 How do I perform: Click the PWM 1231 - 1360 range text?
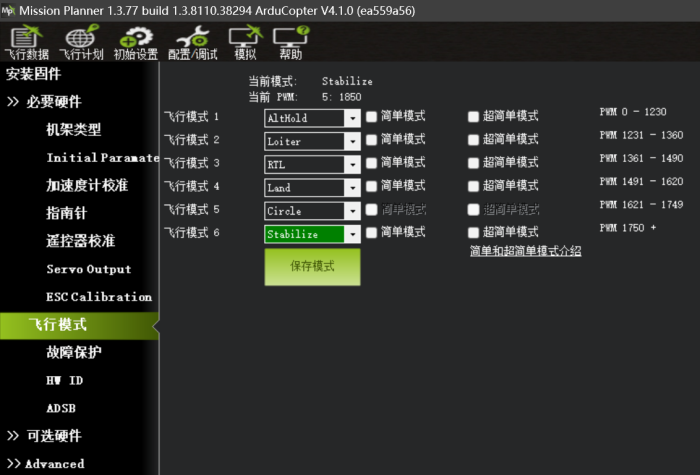[642, 135]
